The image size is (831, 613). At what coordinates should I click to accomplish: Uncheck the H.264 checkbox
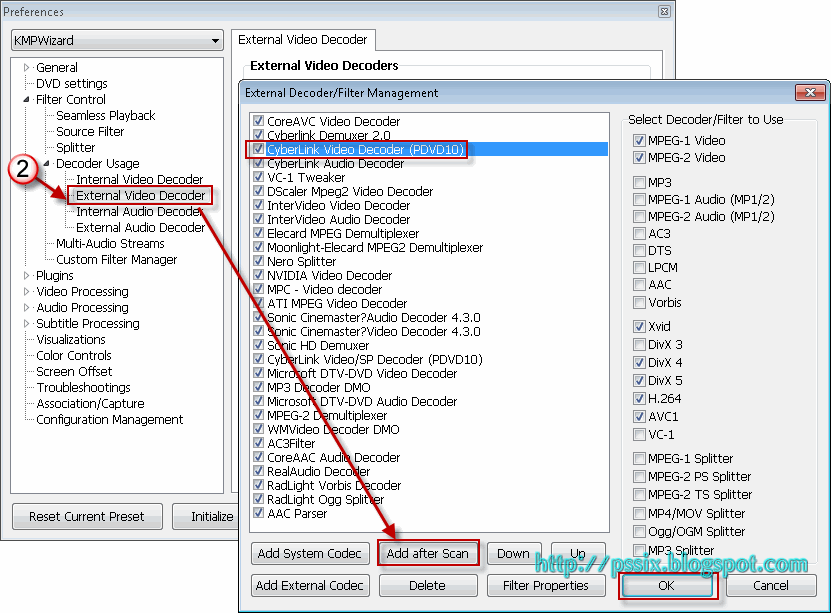click(x=639, y=398)
